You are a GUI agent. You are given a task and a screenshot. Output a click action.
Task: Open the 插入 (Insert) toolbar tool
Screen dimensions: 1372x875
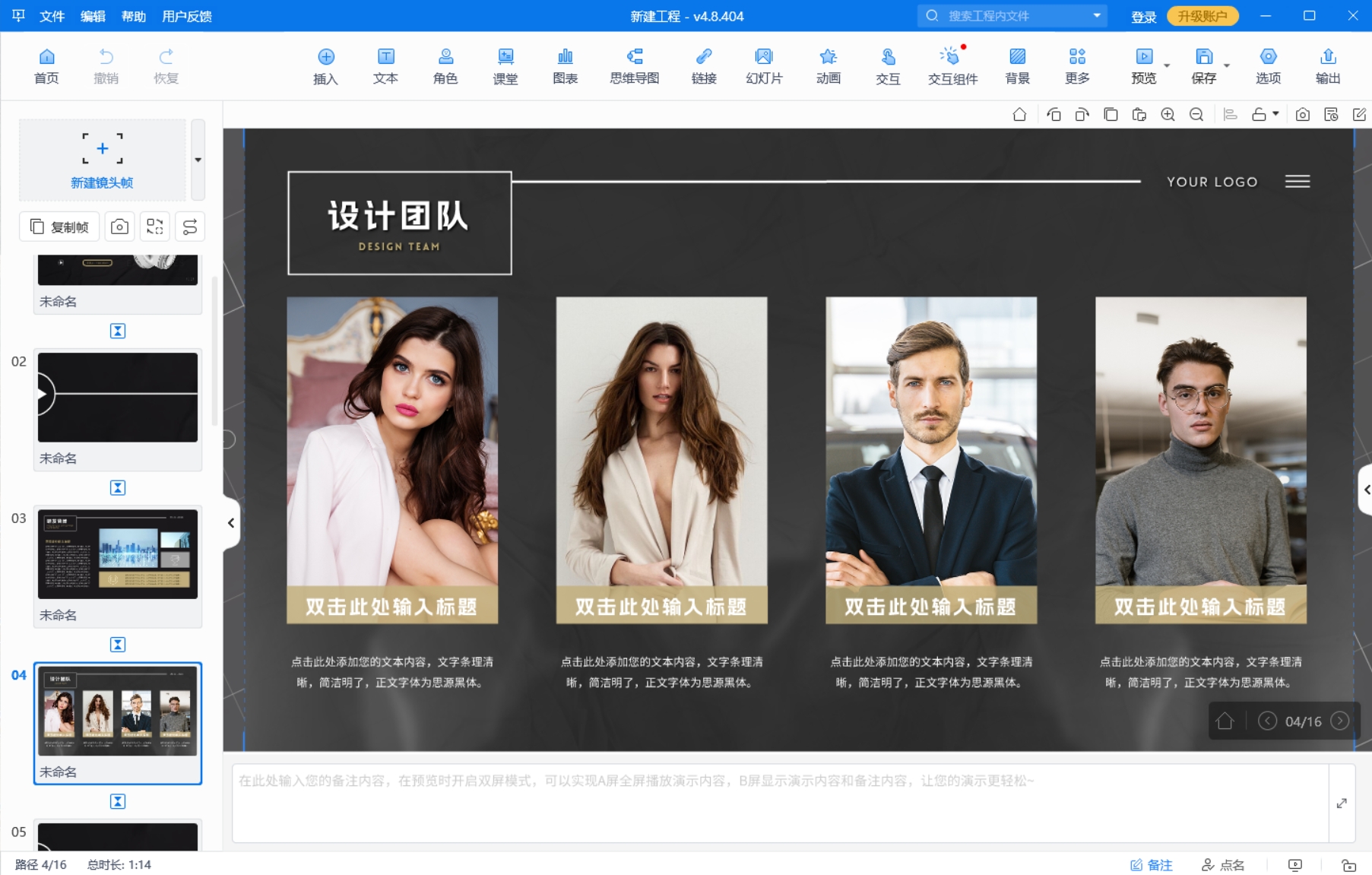(x=325, y=66)
